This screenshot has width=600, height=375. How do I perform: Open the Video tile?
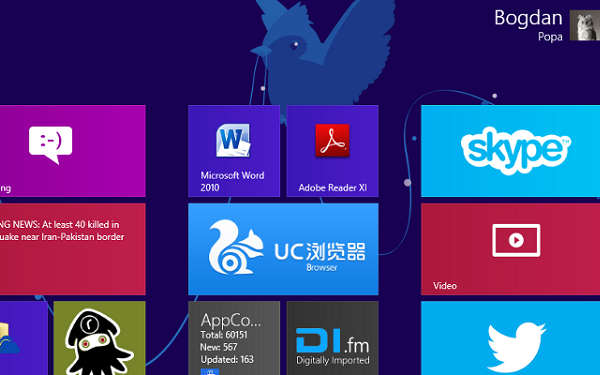(x=510, y=249)
